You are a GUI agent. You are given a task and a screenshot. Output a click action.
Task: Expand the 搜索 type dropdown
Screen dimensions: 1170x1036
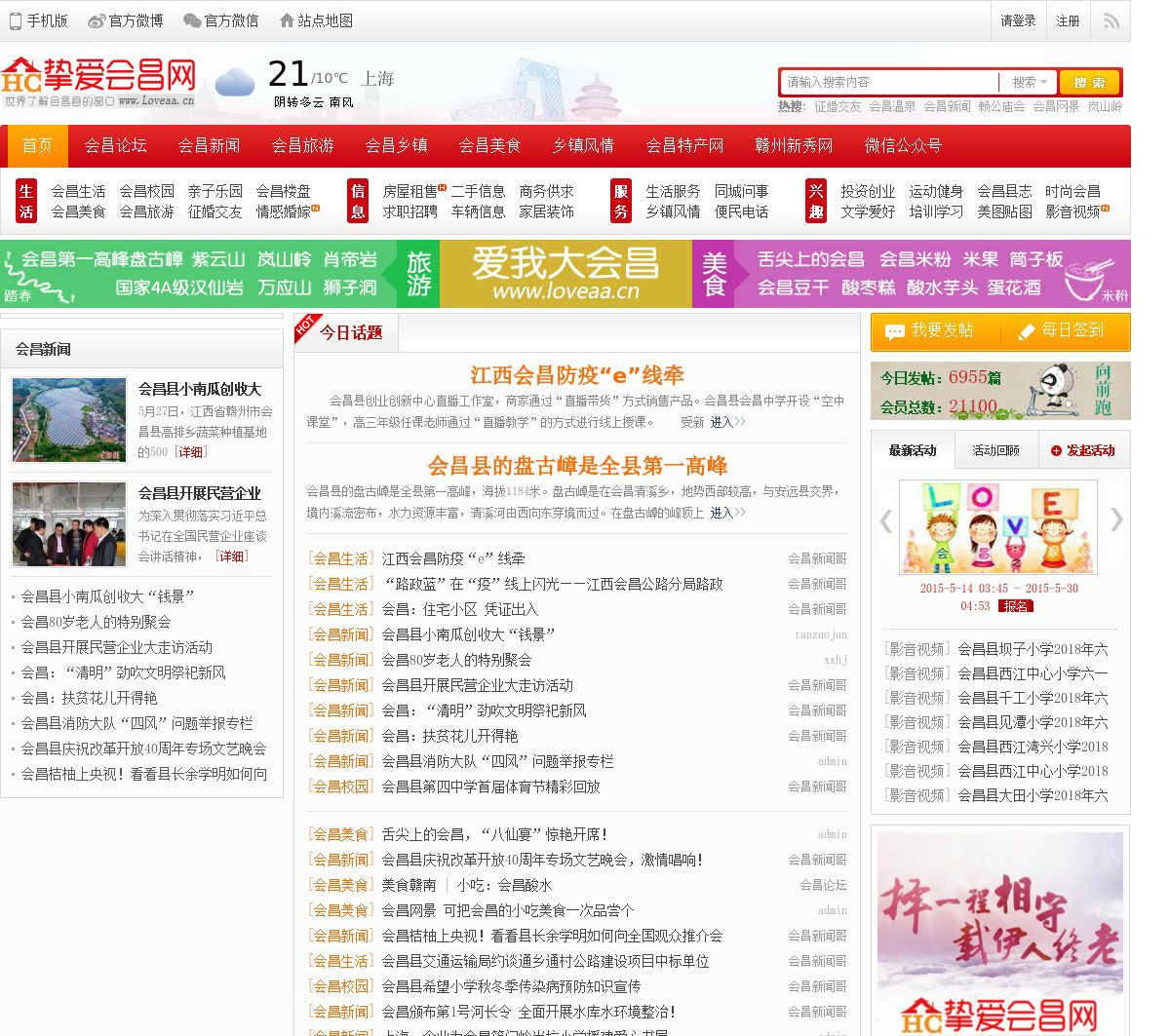[x=1029, y=83]
